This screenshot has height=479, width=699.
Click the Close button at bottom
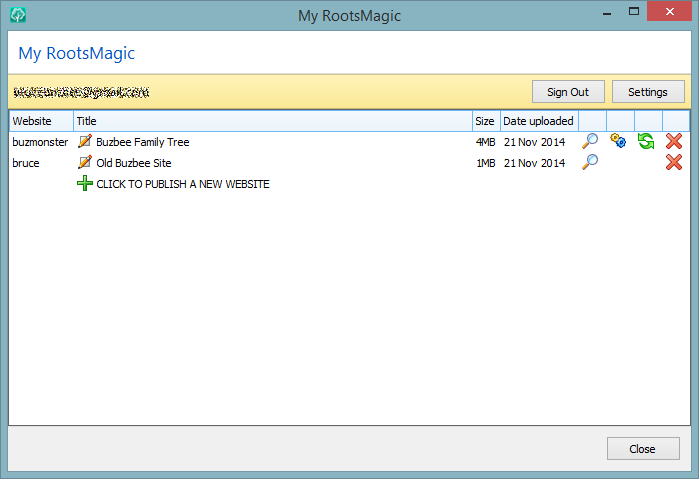643,449
